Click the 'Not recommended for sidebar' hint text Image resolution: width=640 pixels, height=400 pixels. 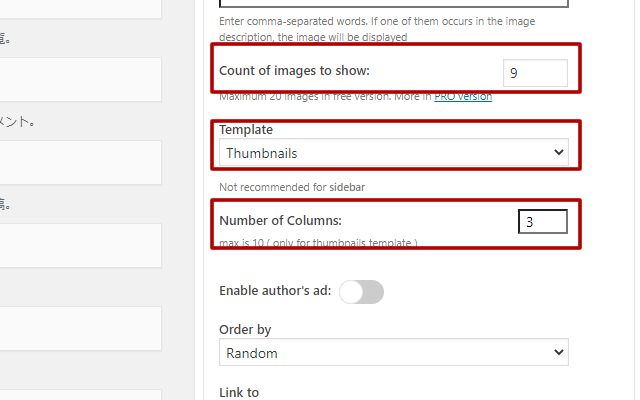[289, 187]
